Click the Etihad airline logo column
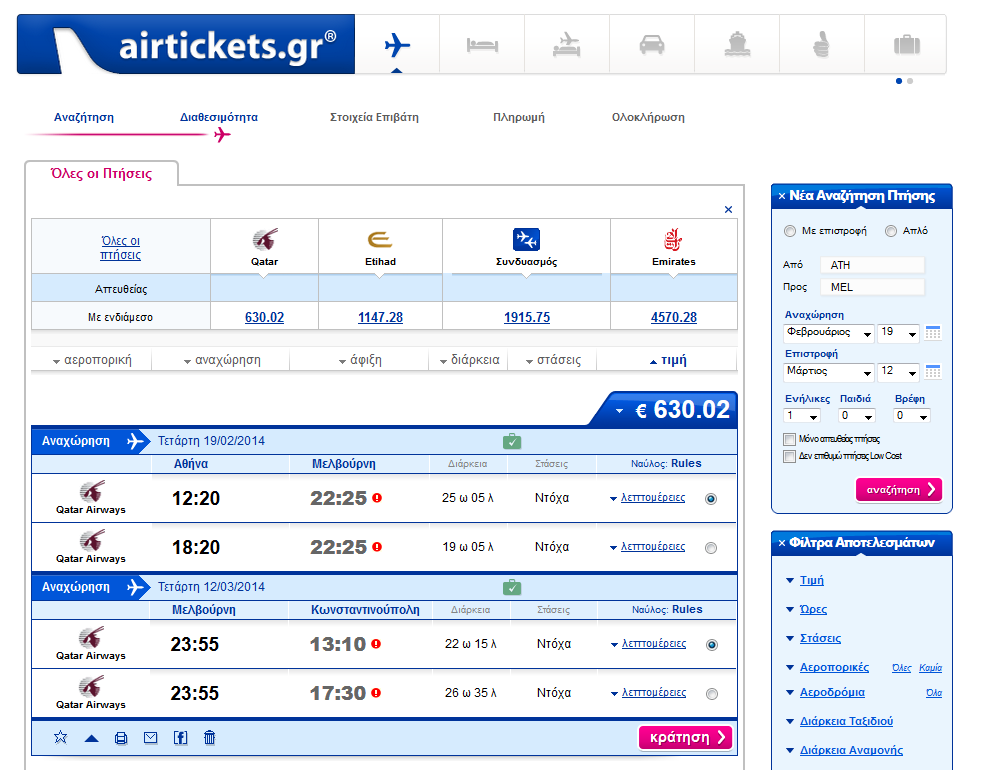Screen dimensions: 983x770 pyautogui.click(x=381, y=246)
